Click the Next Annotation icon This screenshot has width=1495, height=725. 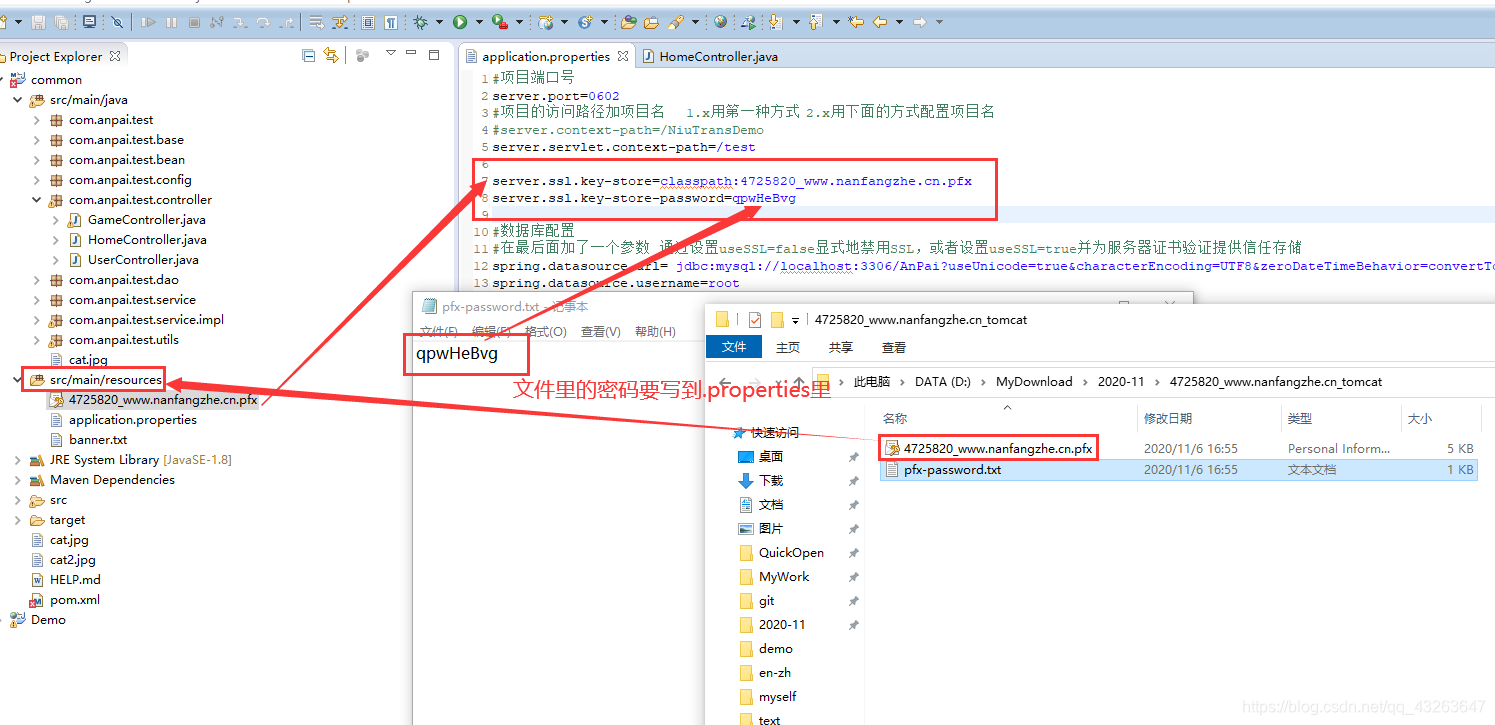pos(775,22)
